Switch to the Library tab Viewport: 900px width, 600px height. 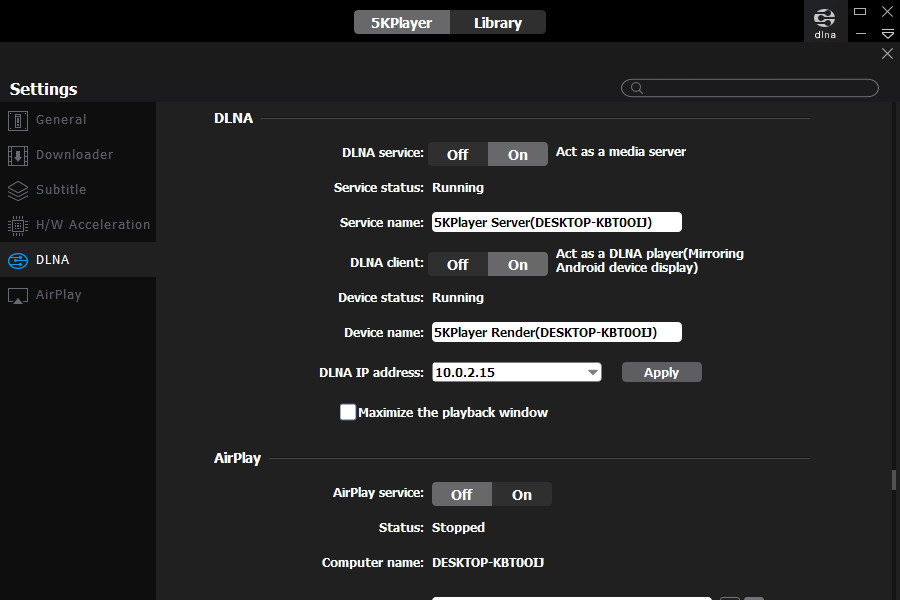point(498,22)
